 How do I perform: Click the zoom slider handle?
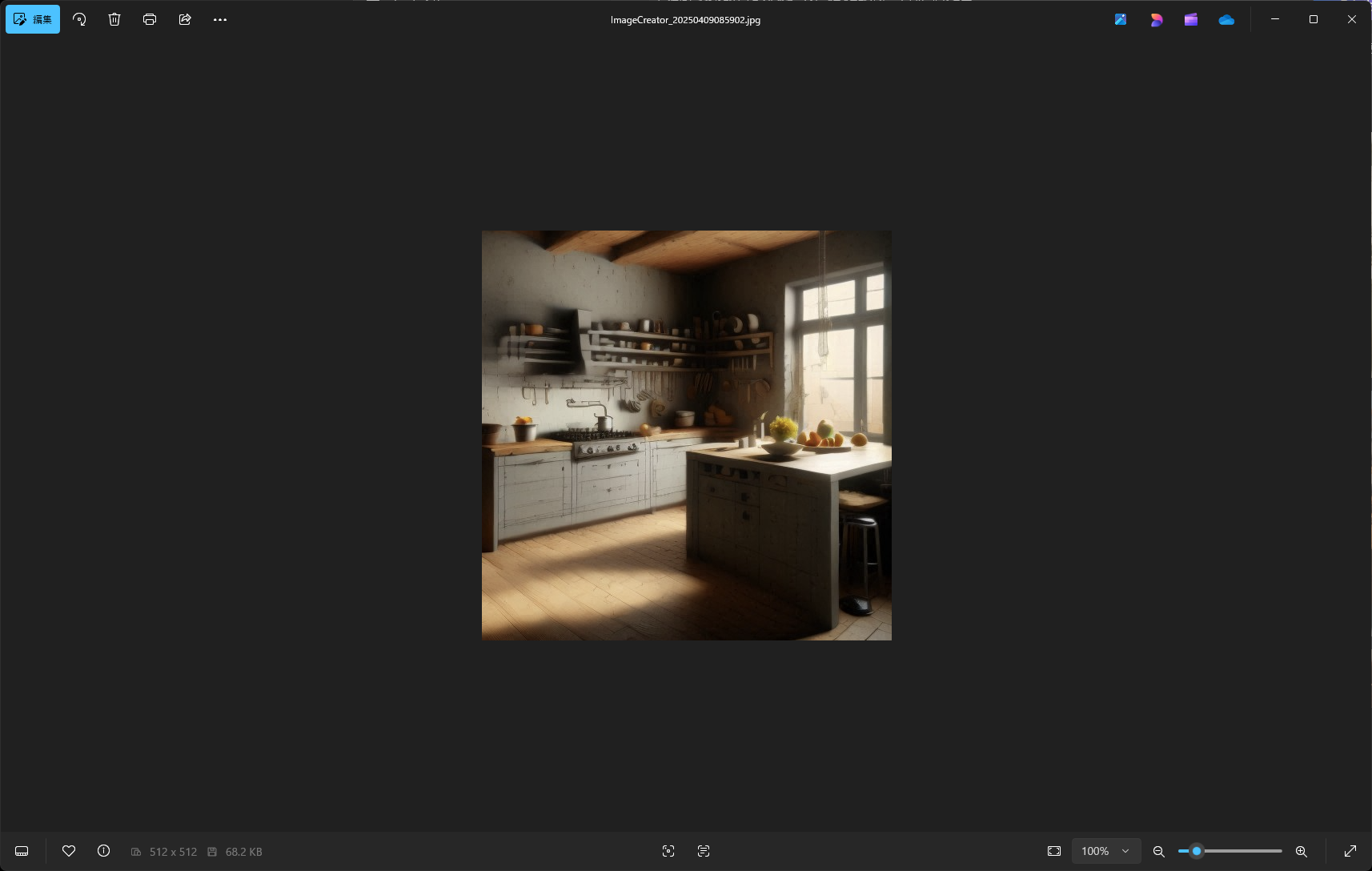pyautogui.click(x=1197, y=851)
